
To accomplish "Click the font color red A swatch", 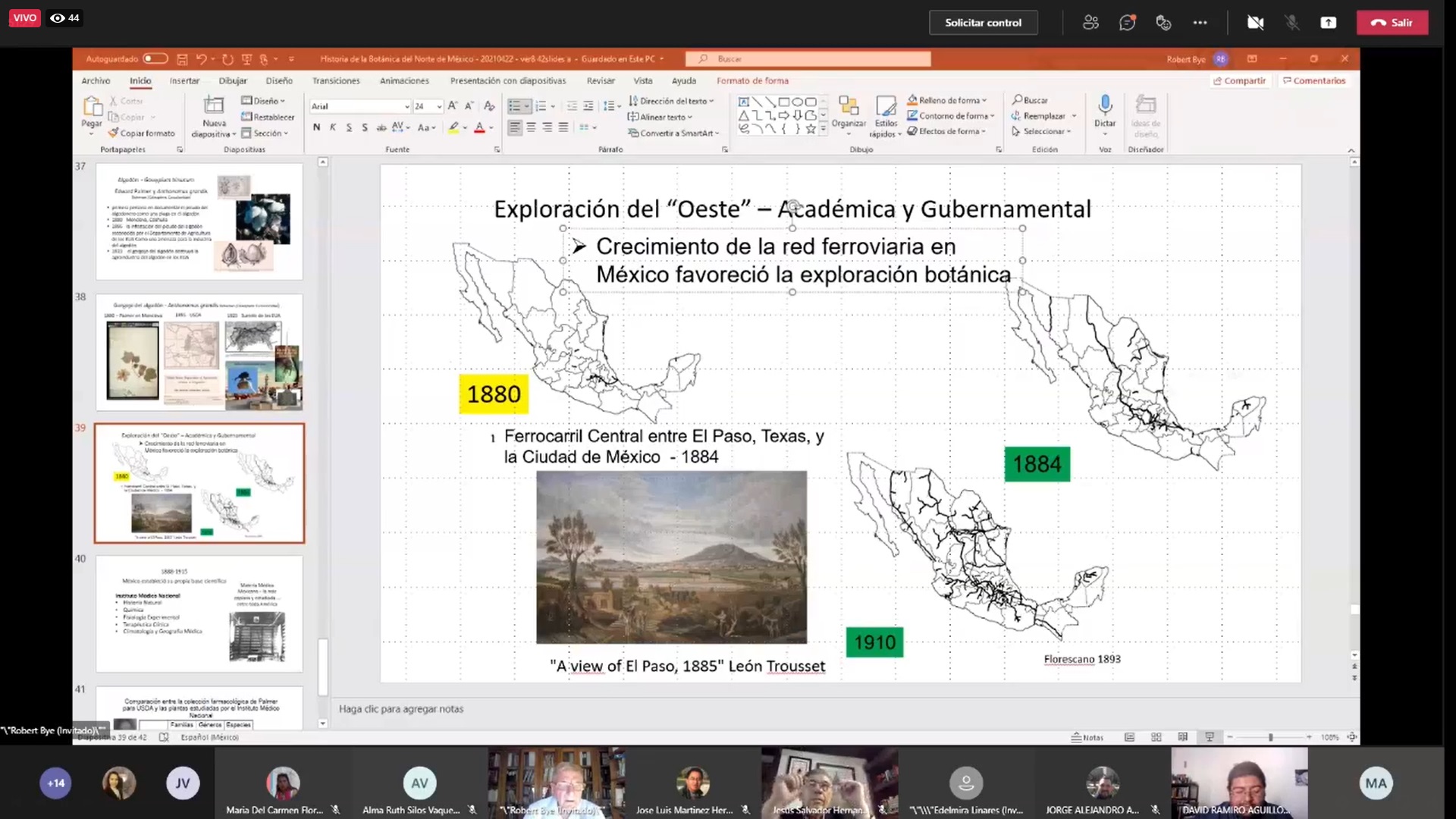I will tap(479, 127).
